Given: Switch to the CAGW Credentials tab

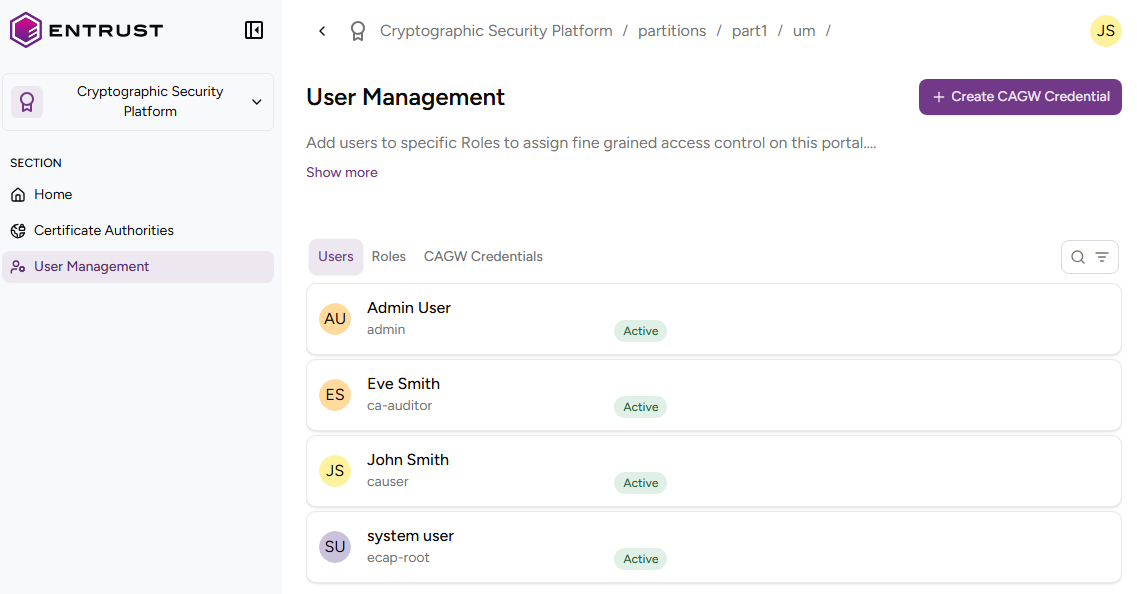Looking at the screenshot, I should point(483,257).
